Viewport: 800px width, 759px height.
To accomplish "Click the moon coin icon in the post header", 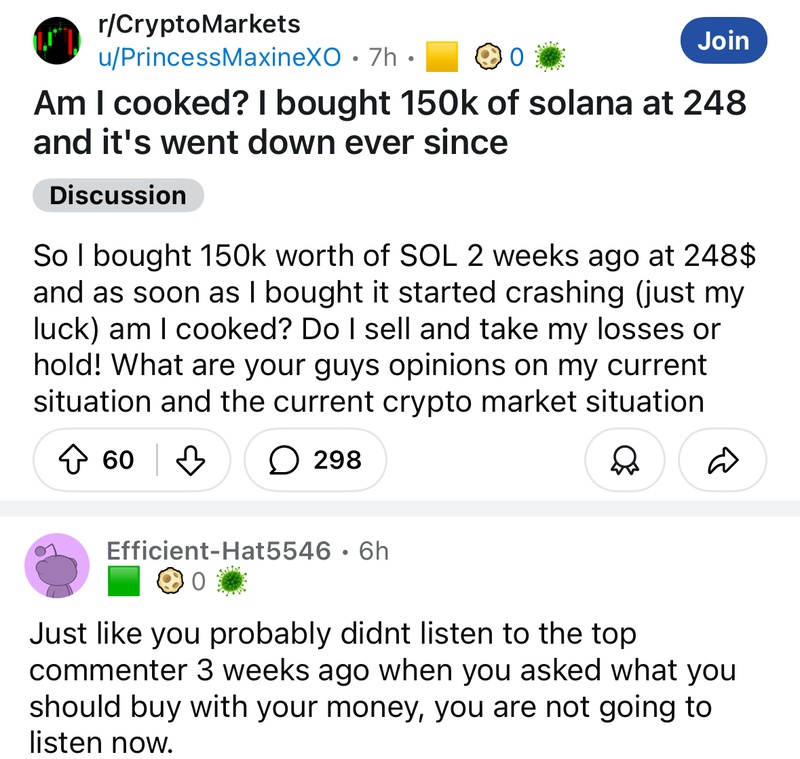I will click(487, 56).
